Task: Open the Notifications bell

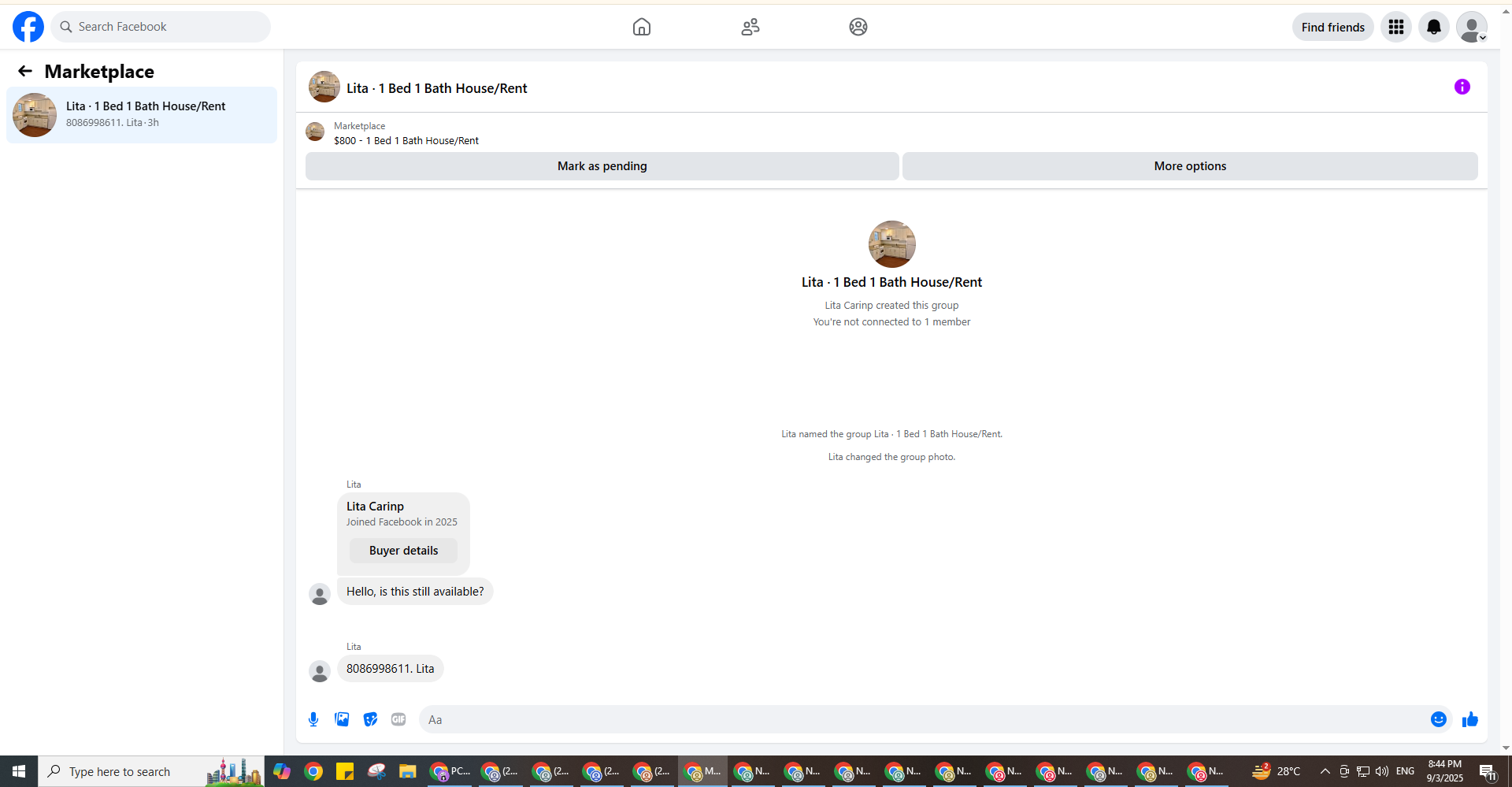Action: [x=1434, y=27]
